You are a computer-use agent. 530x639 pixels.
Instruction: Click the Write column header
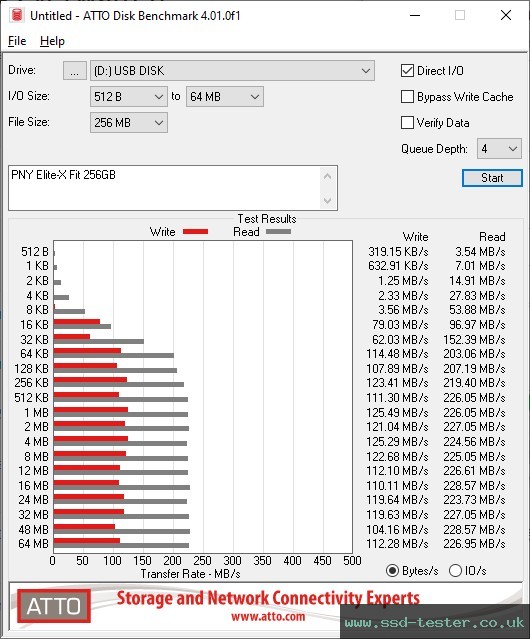(415, 237)
